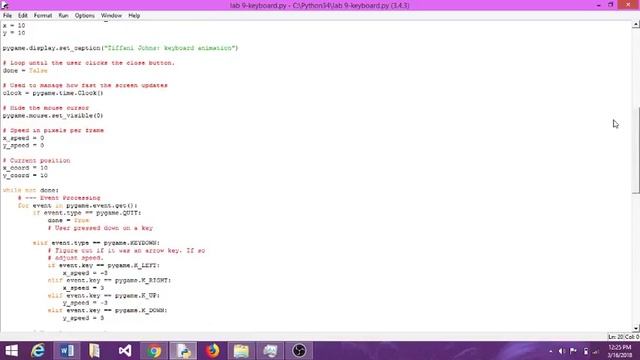The image size is (640, 360).
Task: Click the 'for event in pygame.event.get():' line
Action: (78, 205)
